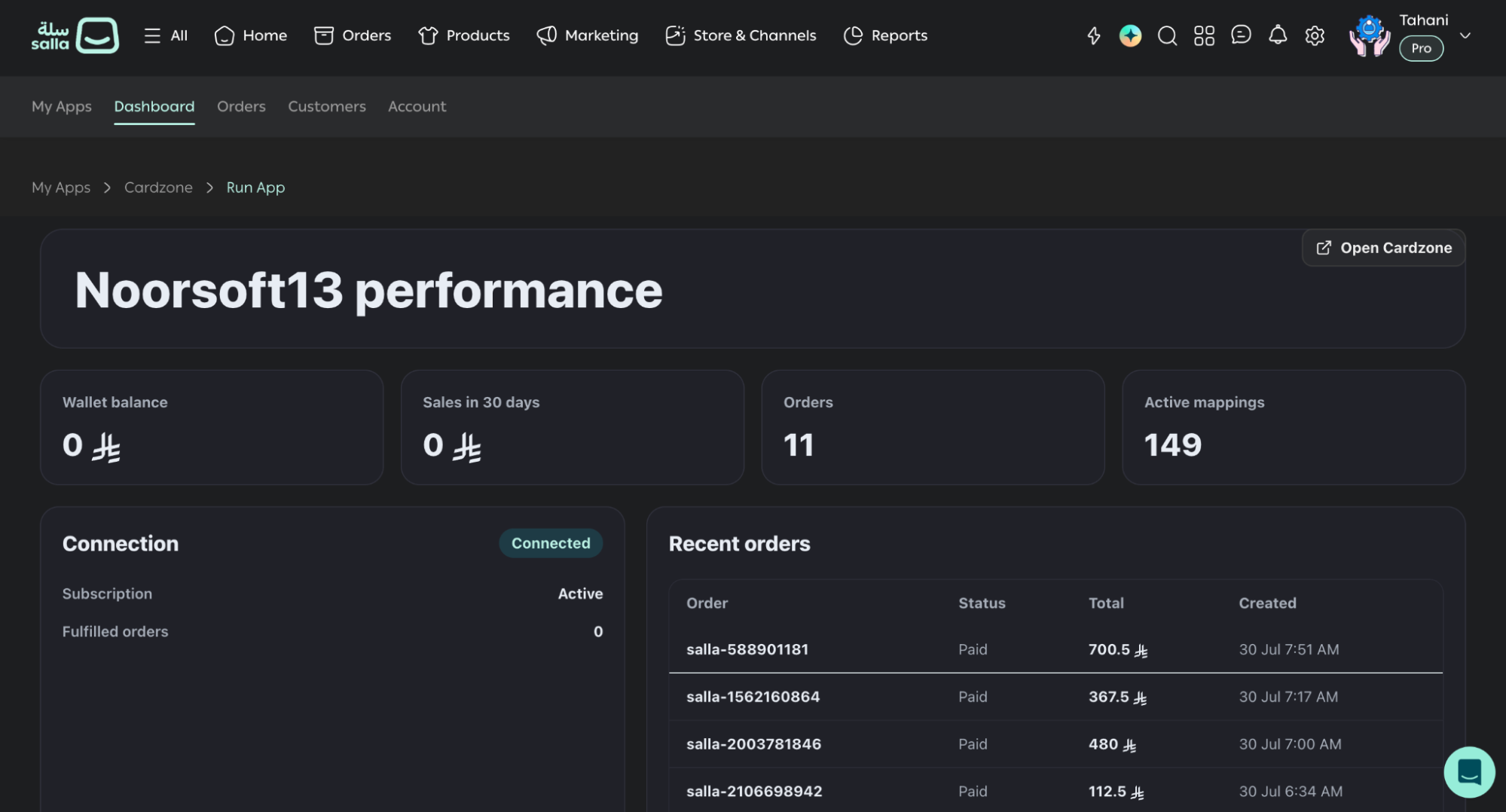Select the Dashboard tab
The image size is (1506, 812).
154,106
